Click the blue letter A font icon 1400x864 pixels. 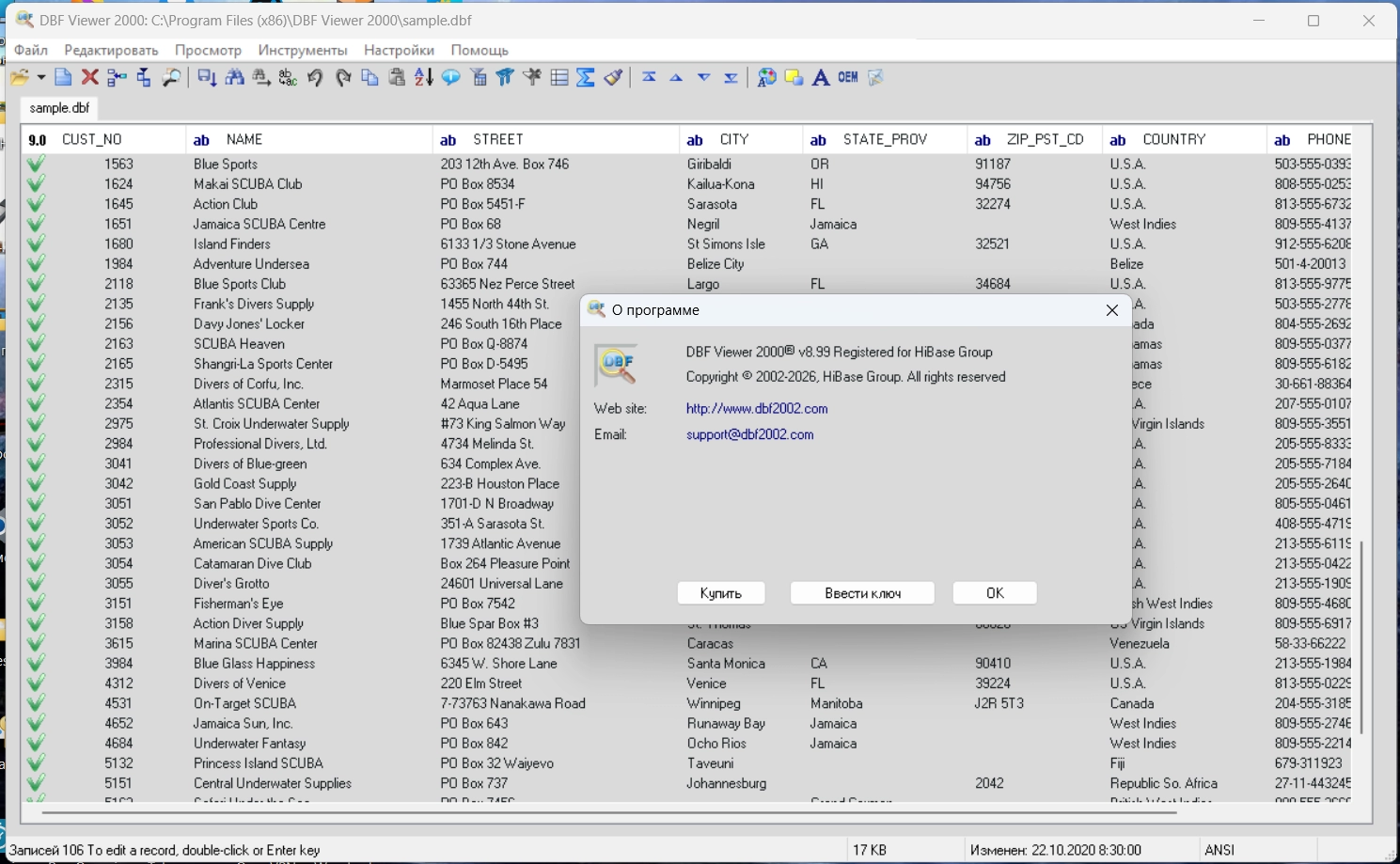pos(821,78)
